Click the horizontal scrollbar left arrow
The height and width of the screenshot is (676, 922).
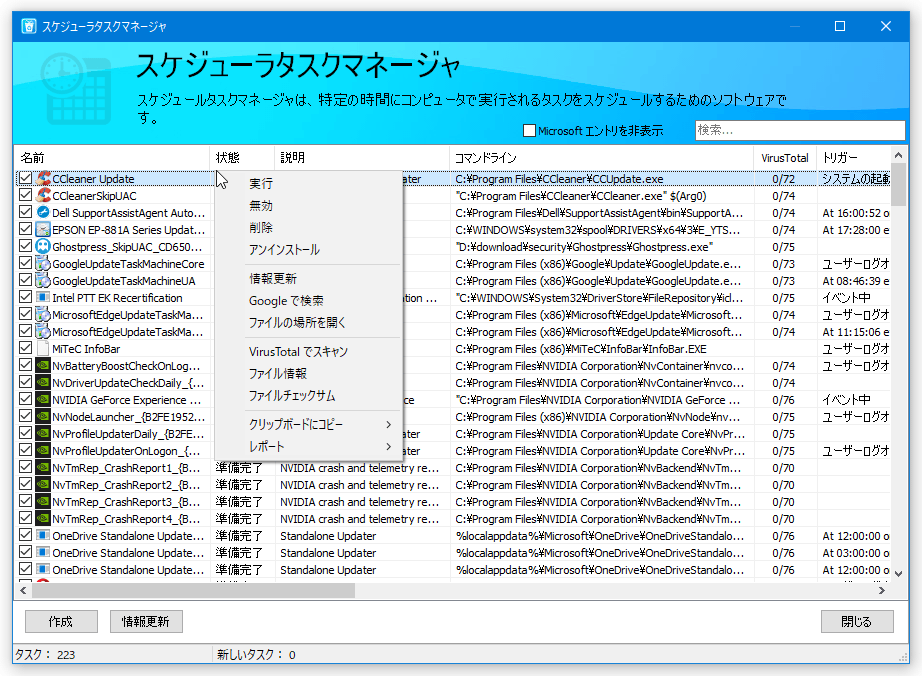23,590
